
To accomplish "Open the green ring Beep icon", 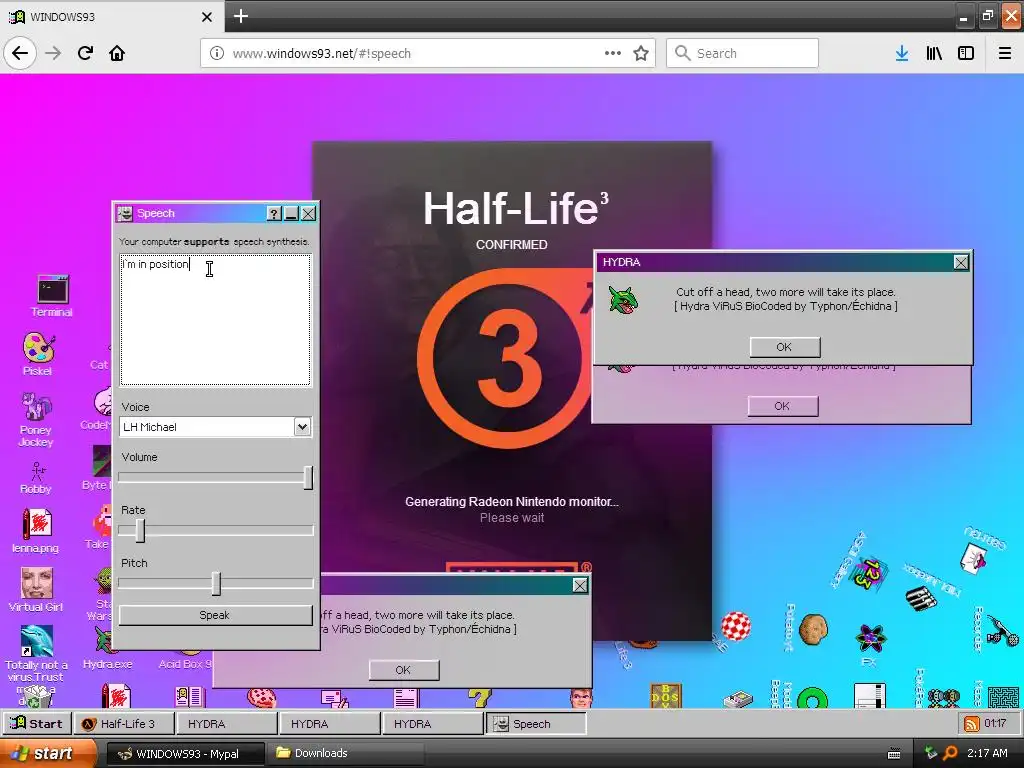I will [812, 697].
